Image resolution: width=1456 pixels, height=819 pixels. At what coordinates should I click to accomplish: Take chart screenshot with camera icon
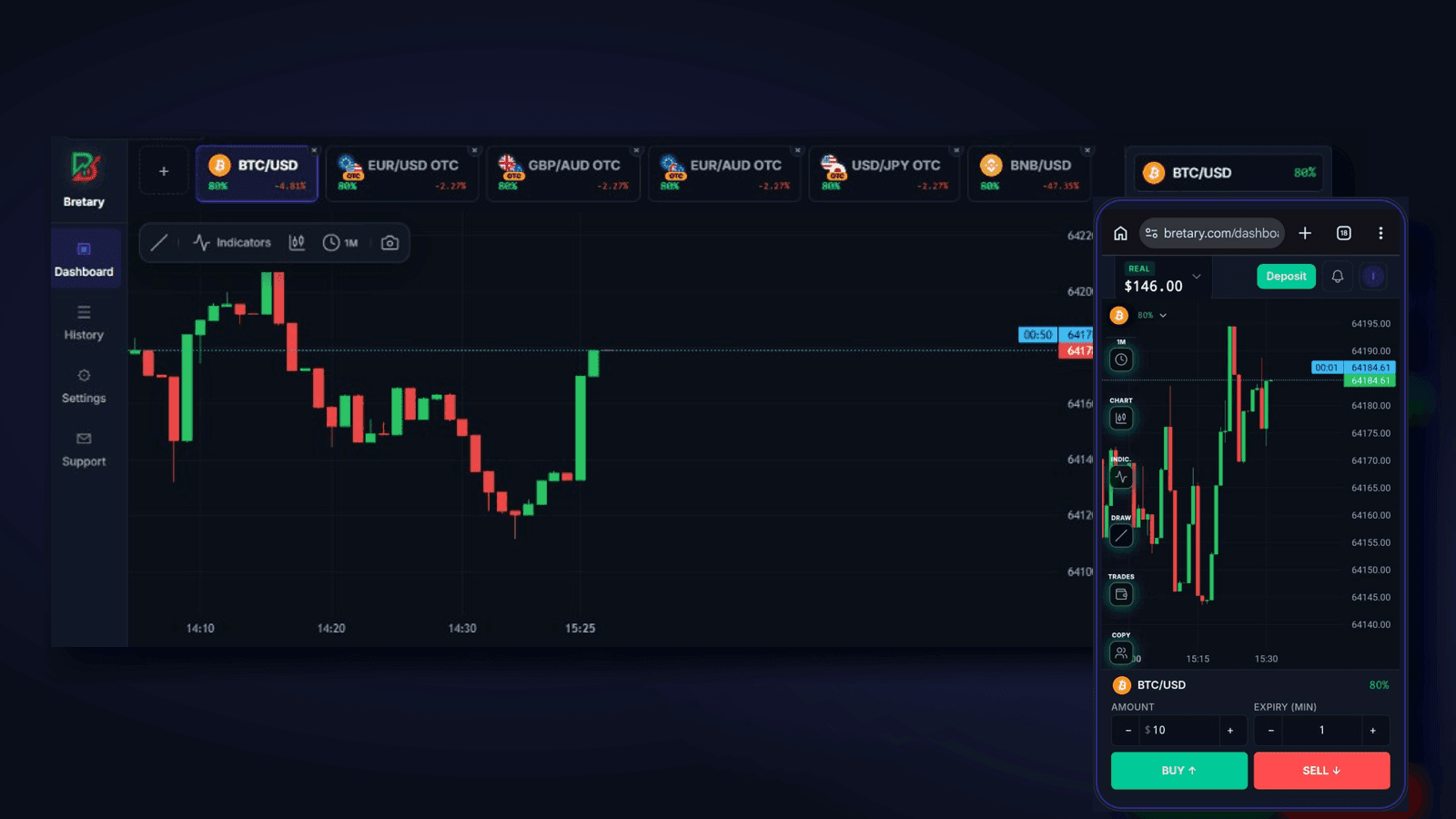coord(389,243)
